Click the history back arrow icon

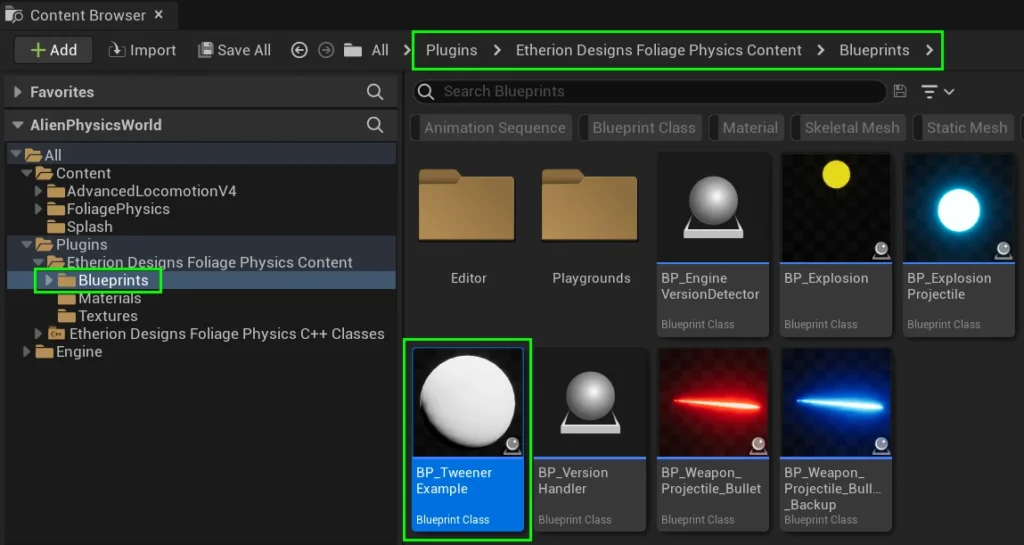(298, 50)
